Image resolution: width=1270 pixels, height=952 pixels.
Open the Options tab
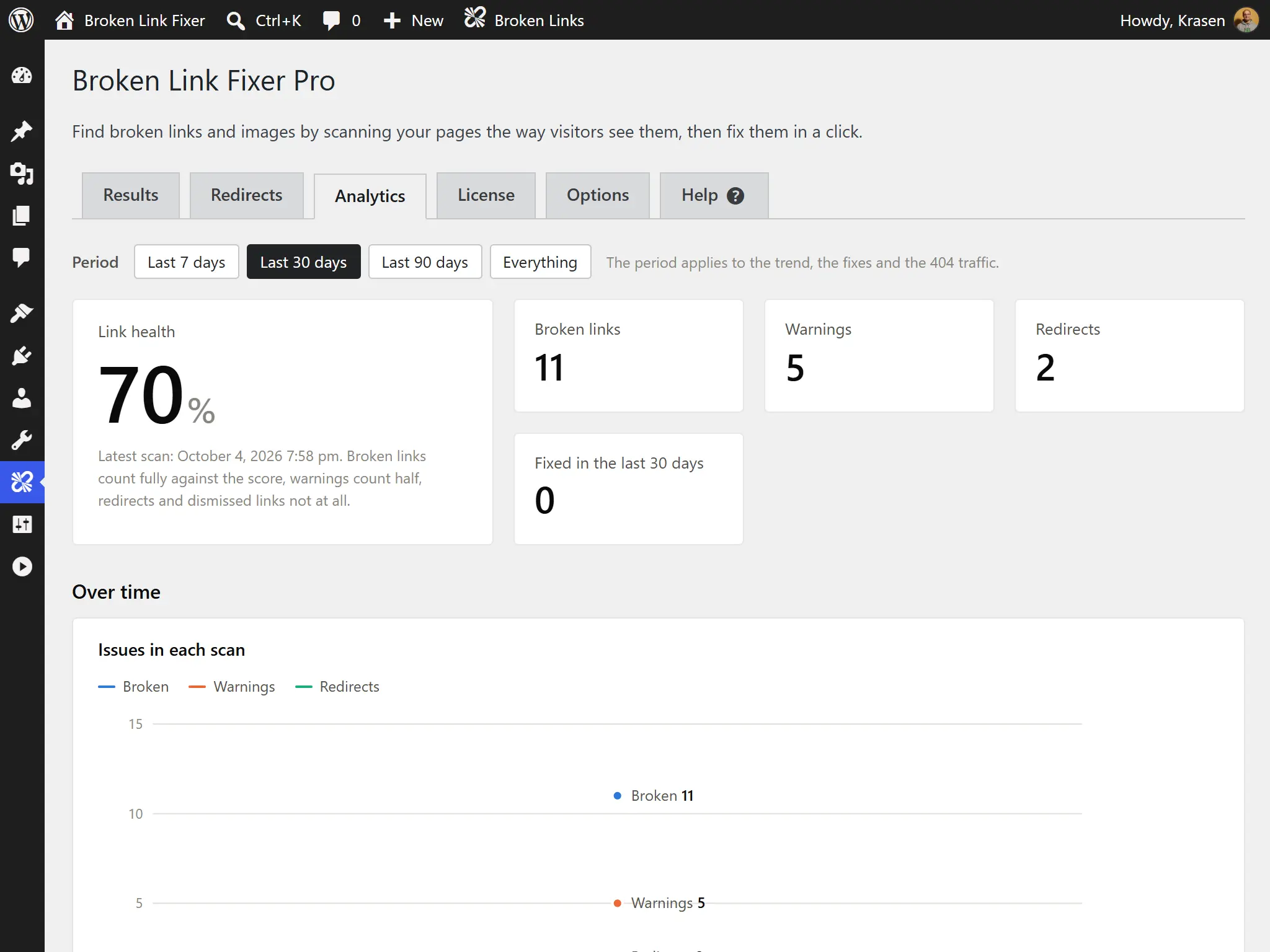(x=598, y=195)
